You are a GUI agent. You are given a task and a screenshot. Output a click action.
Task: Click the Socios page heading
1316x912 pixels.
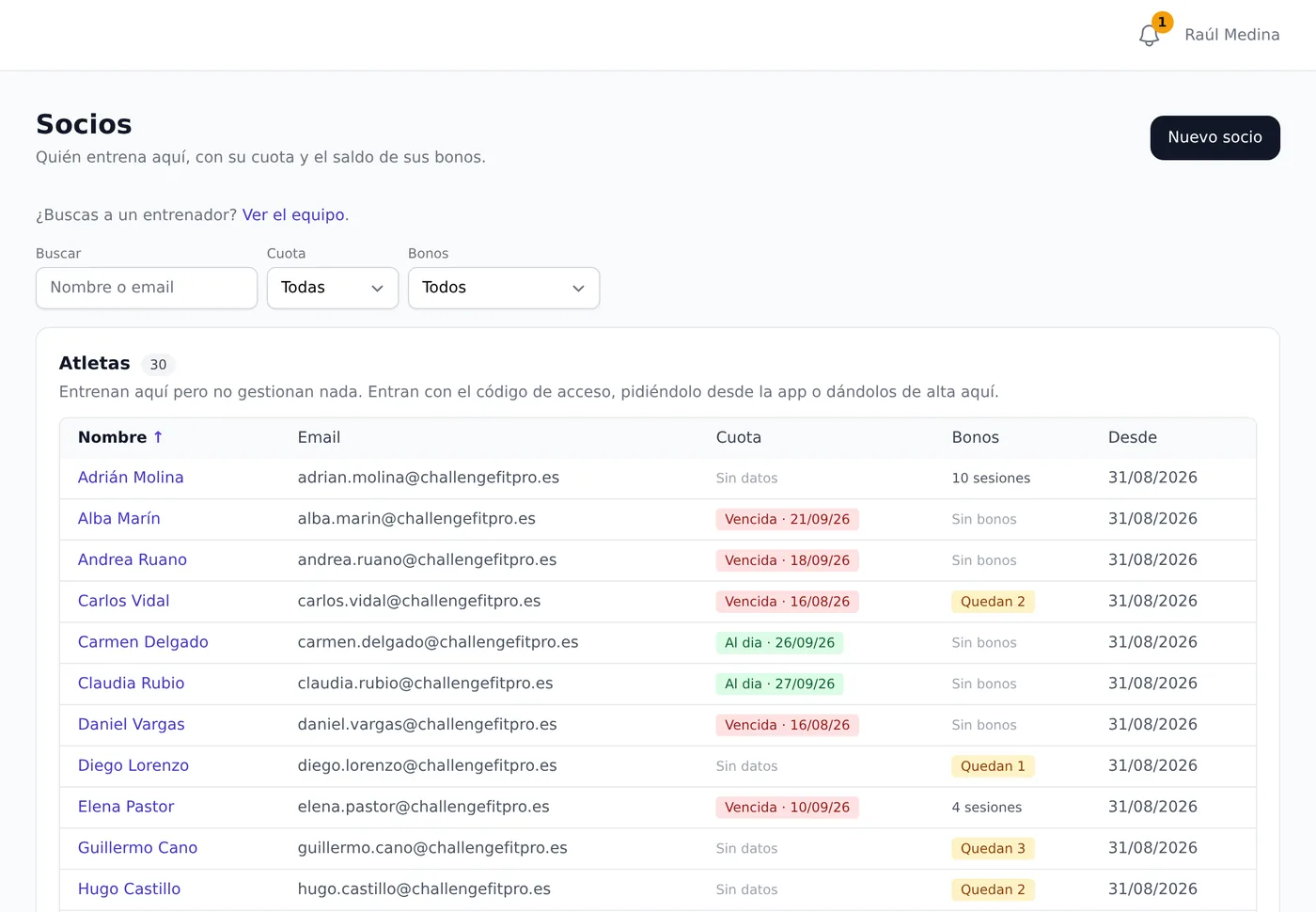[x=84, y=124]
